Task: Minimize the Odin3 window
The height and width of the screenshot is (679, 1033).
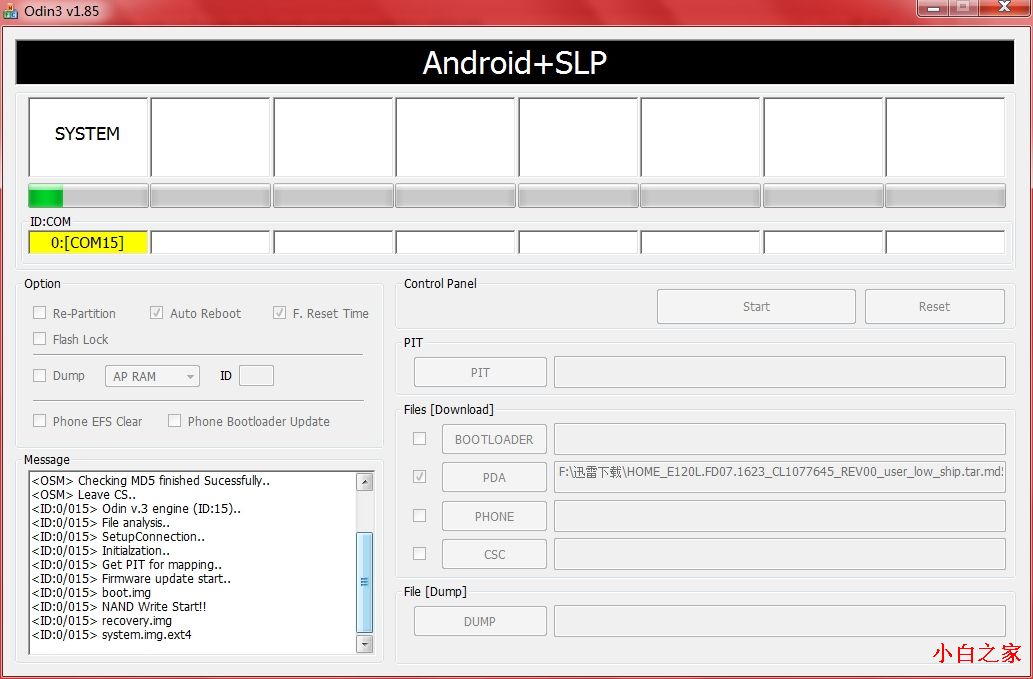Action: click(x=934, y=8)
